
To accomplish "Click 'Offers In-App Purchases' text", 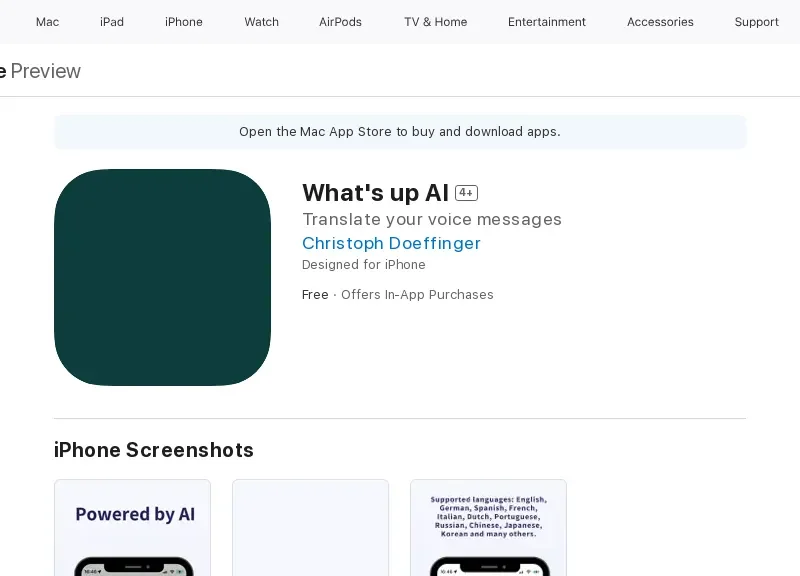I will tap(417, 295).
